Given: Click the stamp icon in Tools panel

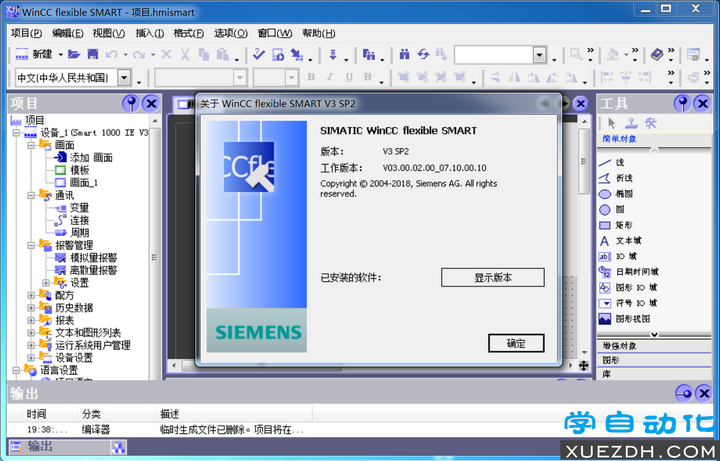Looking at the screenshot, I should pyautogui.click(x=631, y=123).
